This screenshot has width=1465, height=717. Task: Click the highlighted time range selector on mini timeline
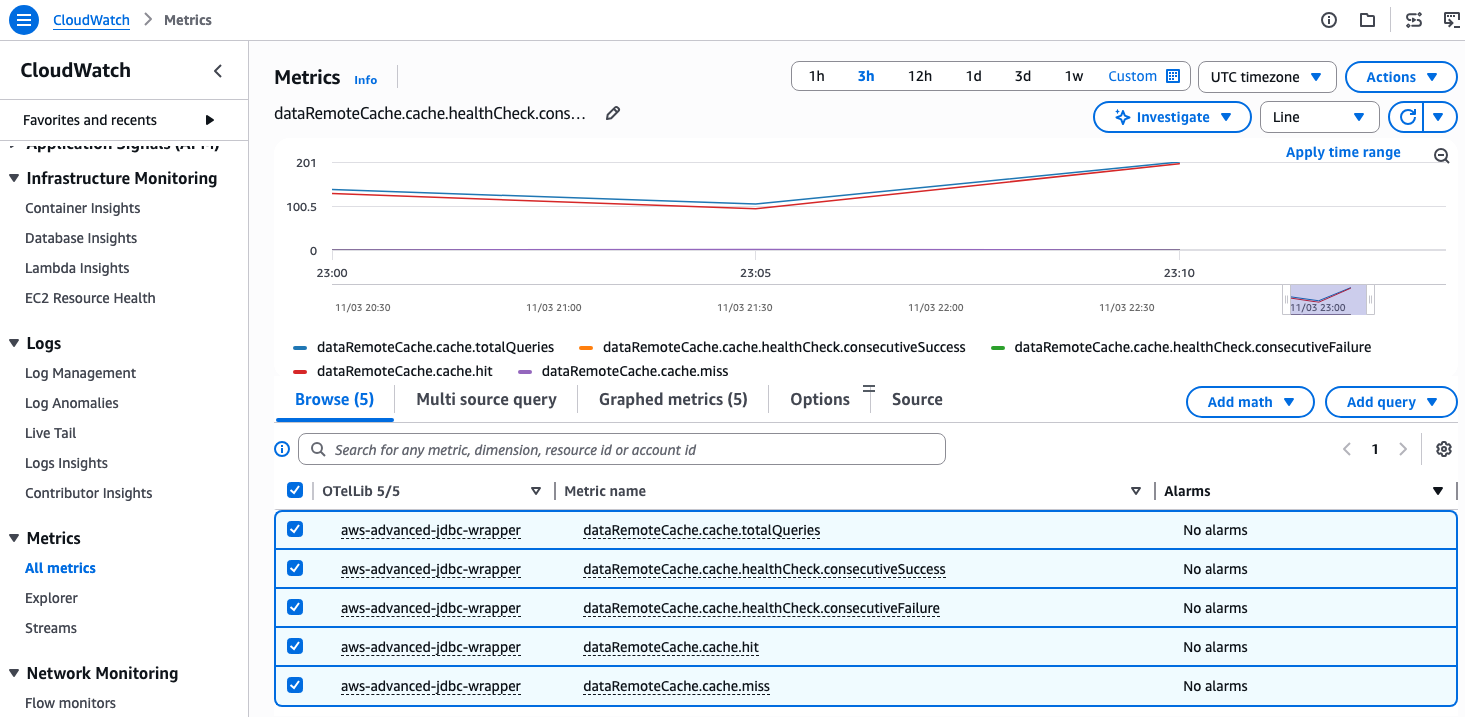[1328, 299]
